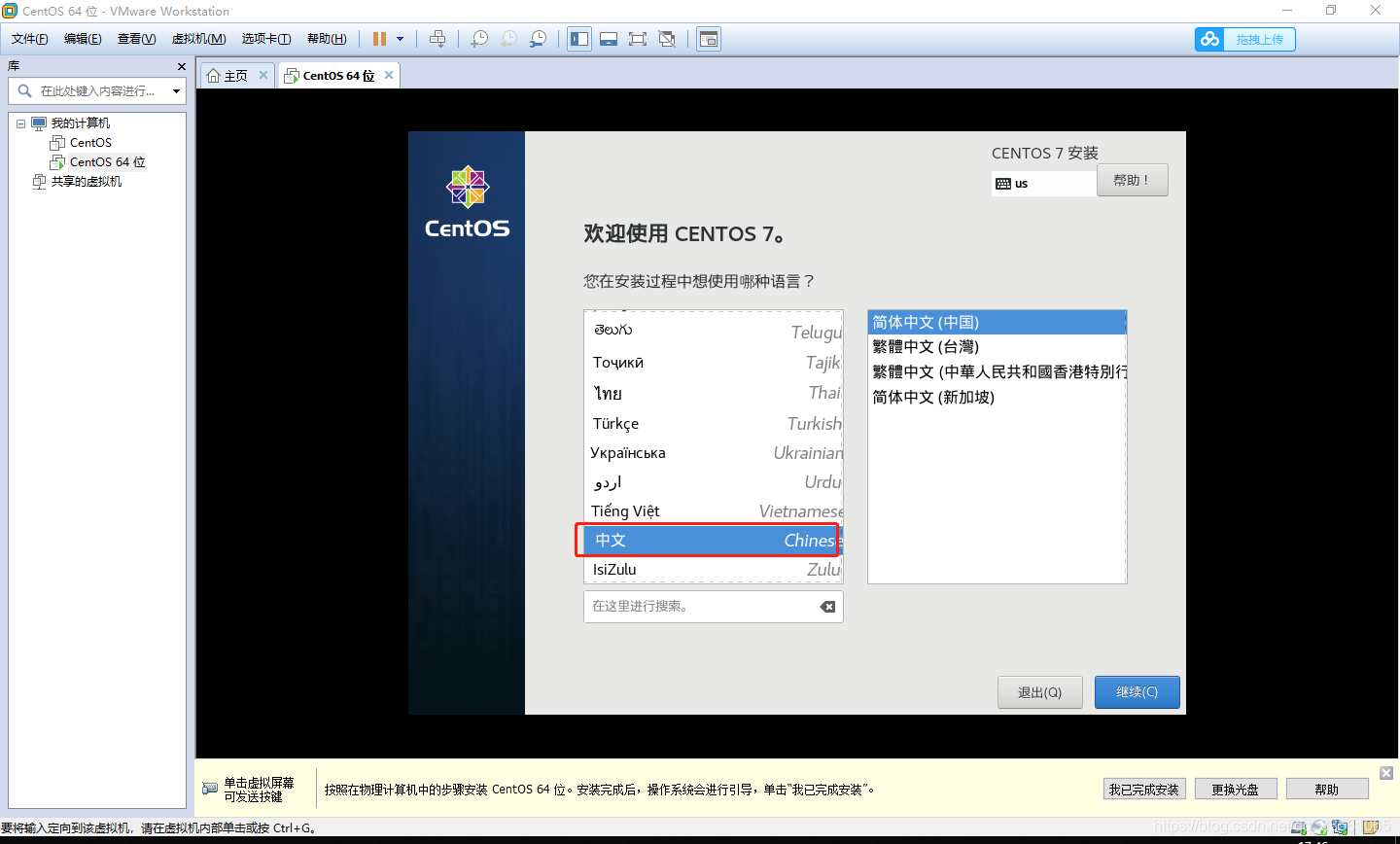Click the cloud upload button

coord(1245,39)
